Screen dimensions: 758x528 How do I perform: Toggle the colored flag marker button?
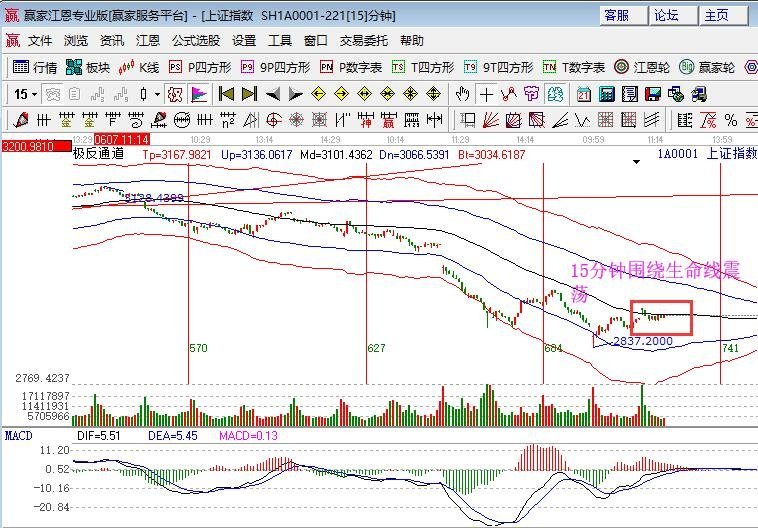click(199, 94)
